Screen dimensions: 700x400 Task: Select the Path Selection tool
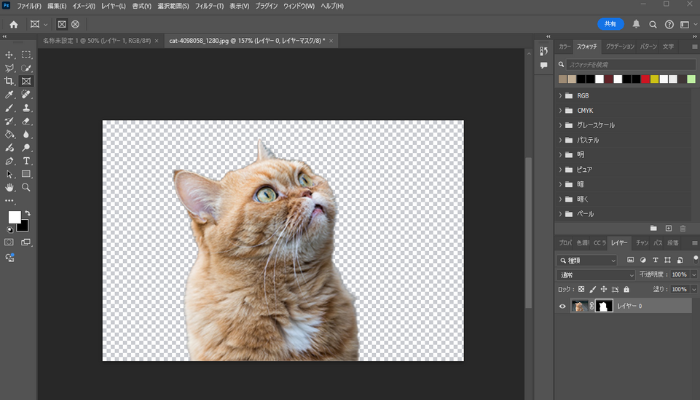click(x=9, y=174)
